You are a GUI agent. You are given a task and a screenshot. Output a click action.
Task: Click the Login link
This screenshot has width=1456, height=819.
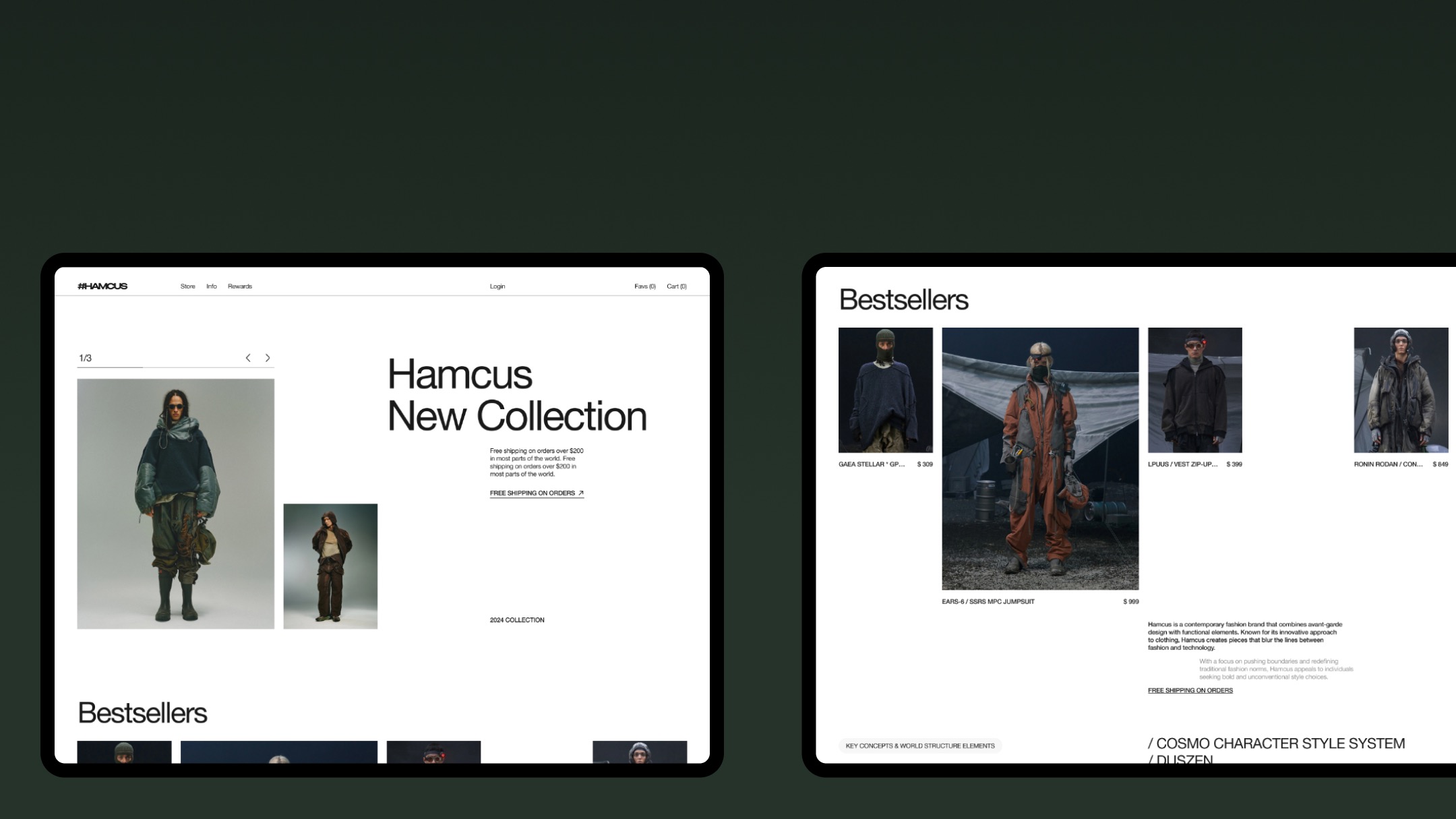497,286
